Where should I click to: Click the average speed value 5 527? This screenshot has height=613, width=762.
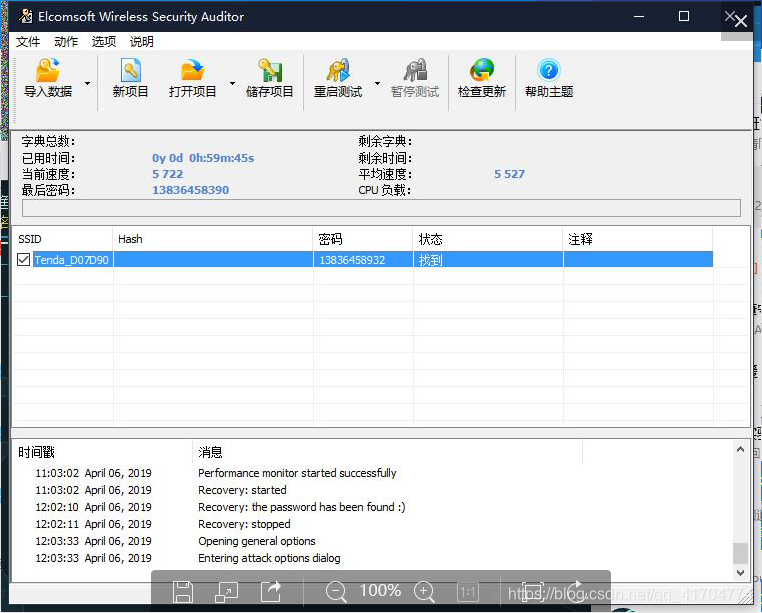509,174
